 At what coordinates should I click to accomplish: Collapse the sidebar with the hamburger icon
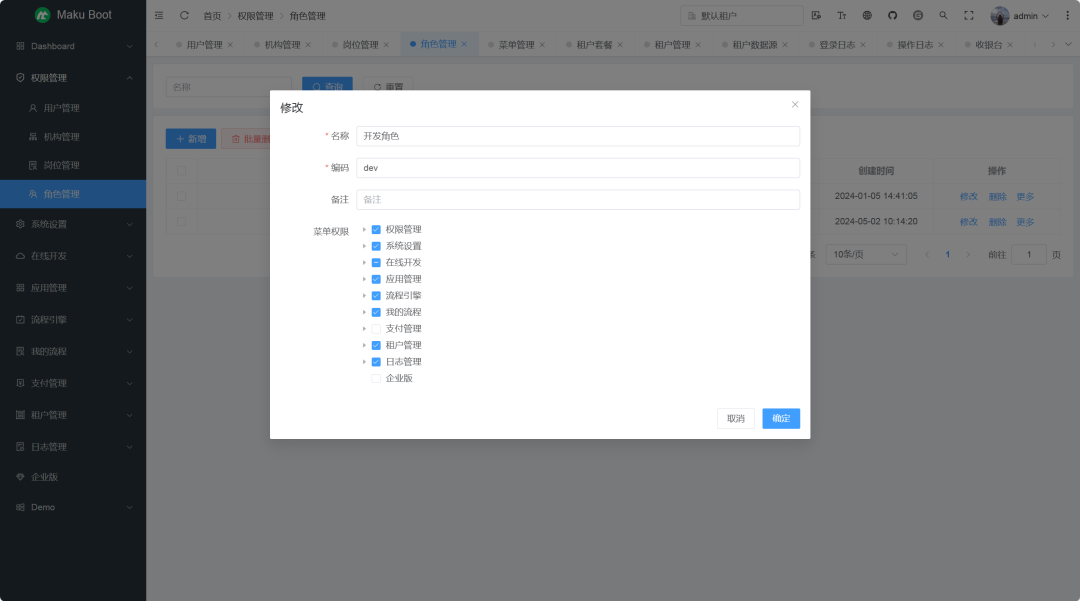(158, 15)
